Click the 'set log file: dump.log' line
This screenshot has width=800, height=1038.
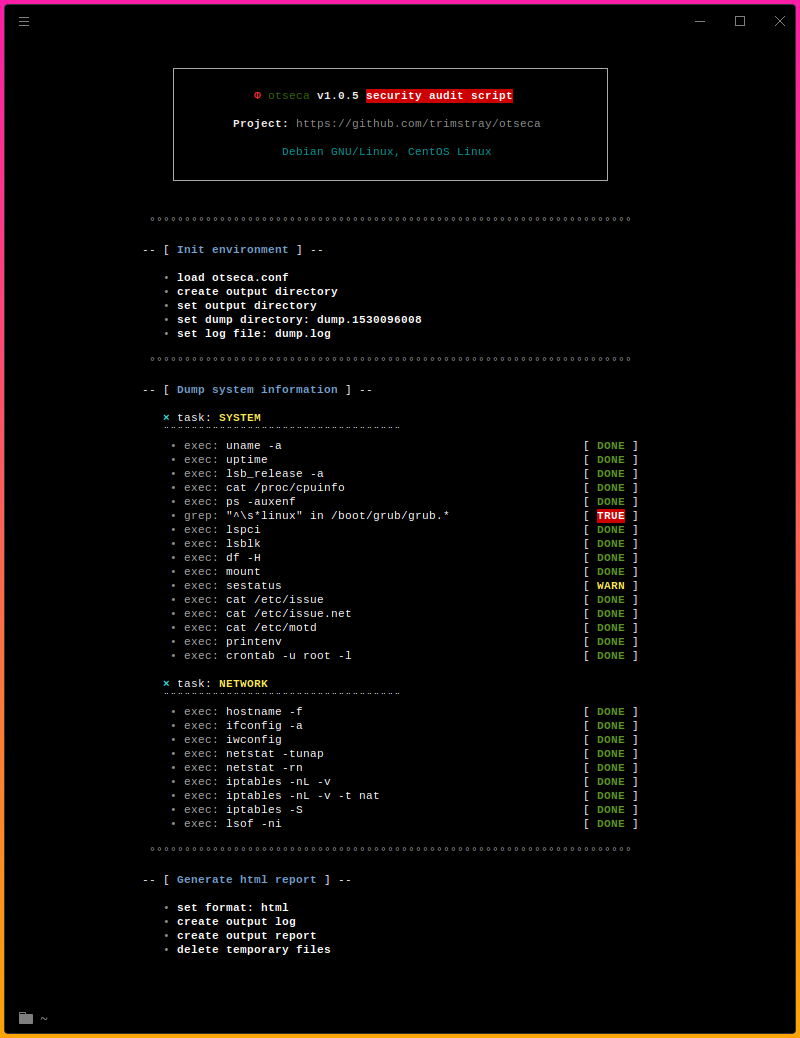click(x=254, y=334)
